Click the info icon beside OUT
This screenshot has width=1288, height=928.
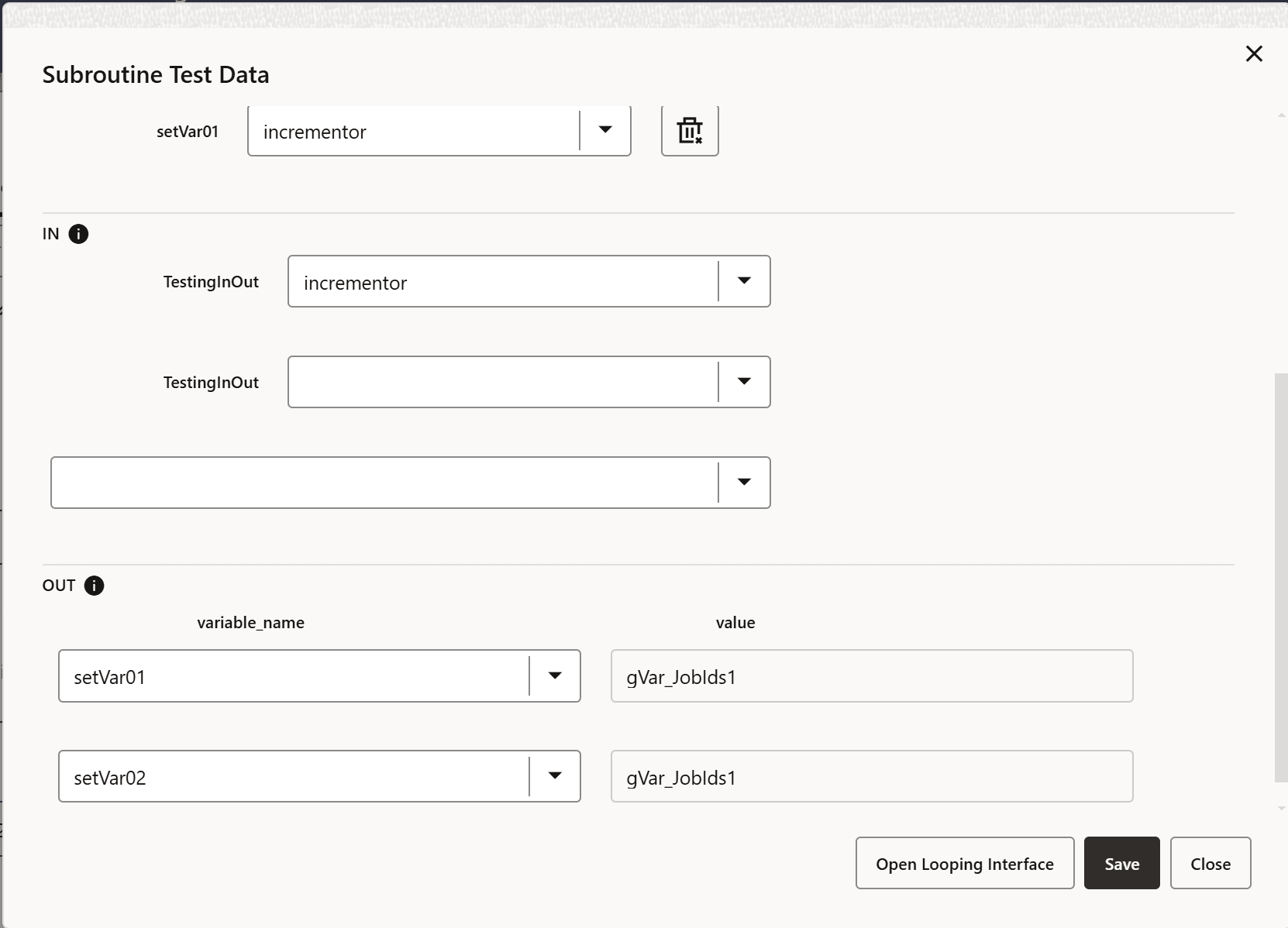click(x=94, y=586)
